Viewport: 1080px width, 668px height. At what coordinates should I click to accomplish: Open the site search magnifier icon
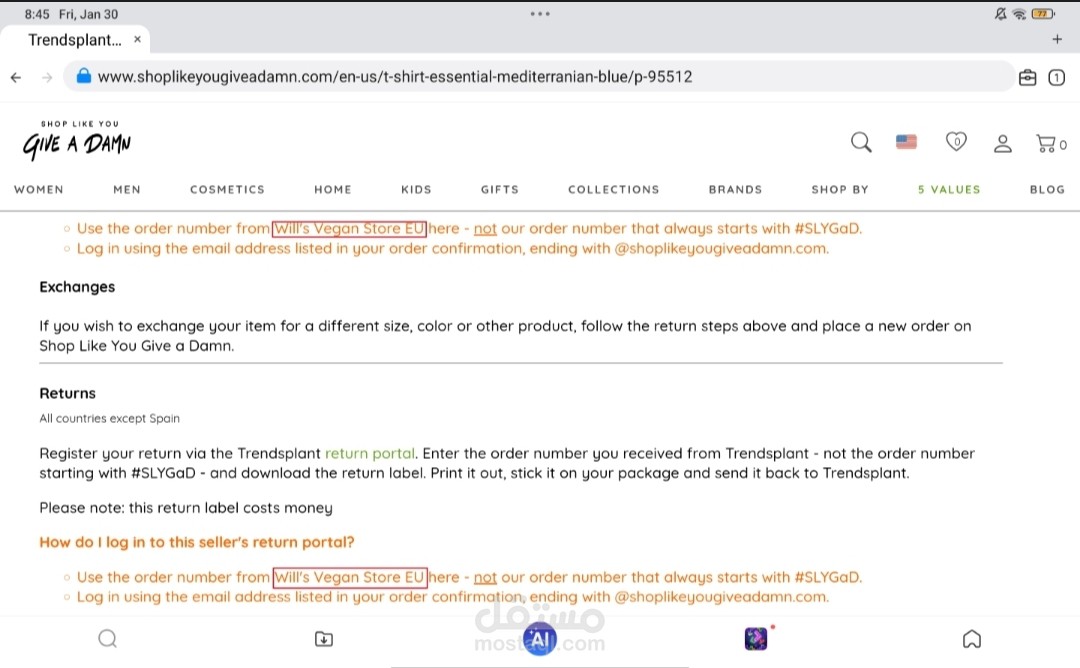point(861,143)
